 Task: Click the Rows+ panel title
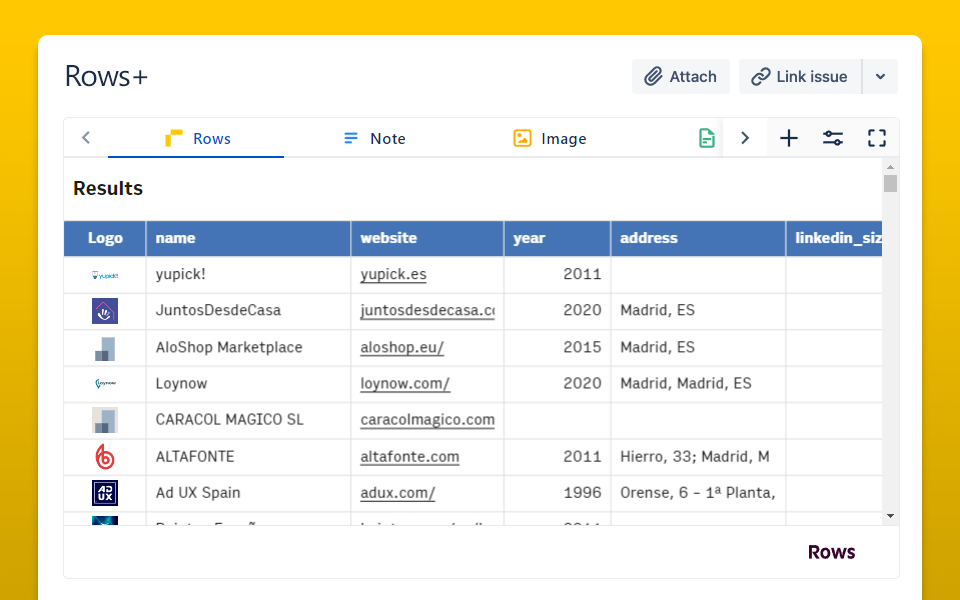tap(107, 77)
